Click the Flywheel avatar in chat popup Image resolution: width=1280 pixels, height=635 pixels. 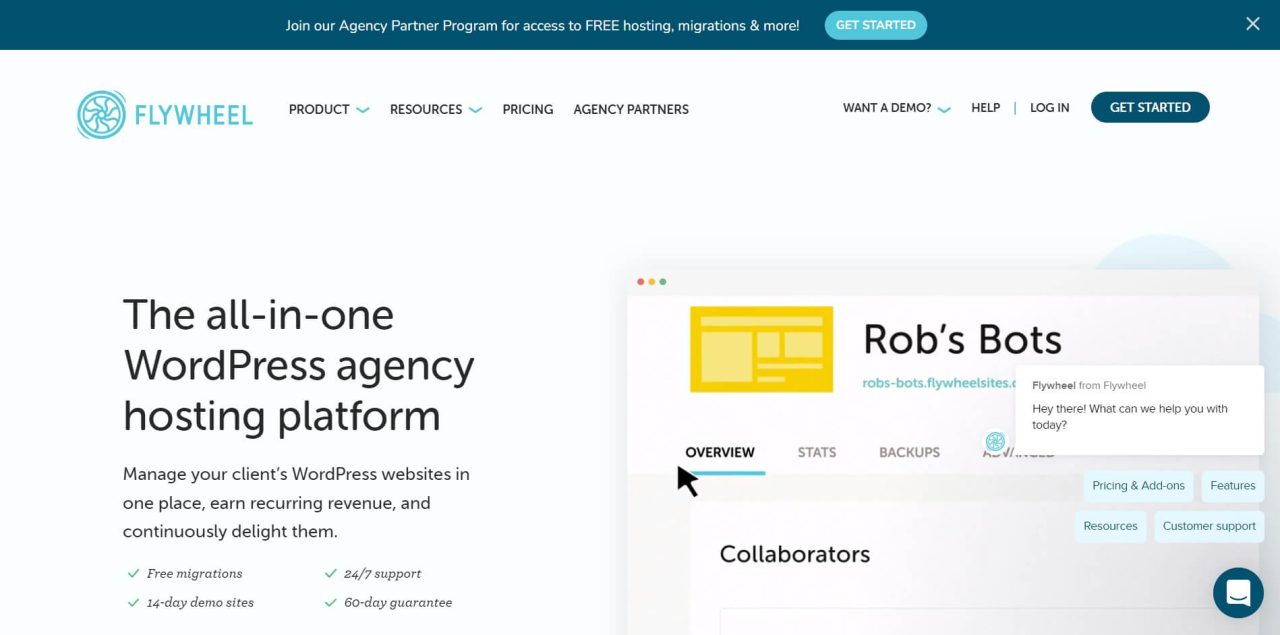pos(995,442)
